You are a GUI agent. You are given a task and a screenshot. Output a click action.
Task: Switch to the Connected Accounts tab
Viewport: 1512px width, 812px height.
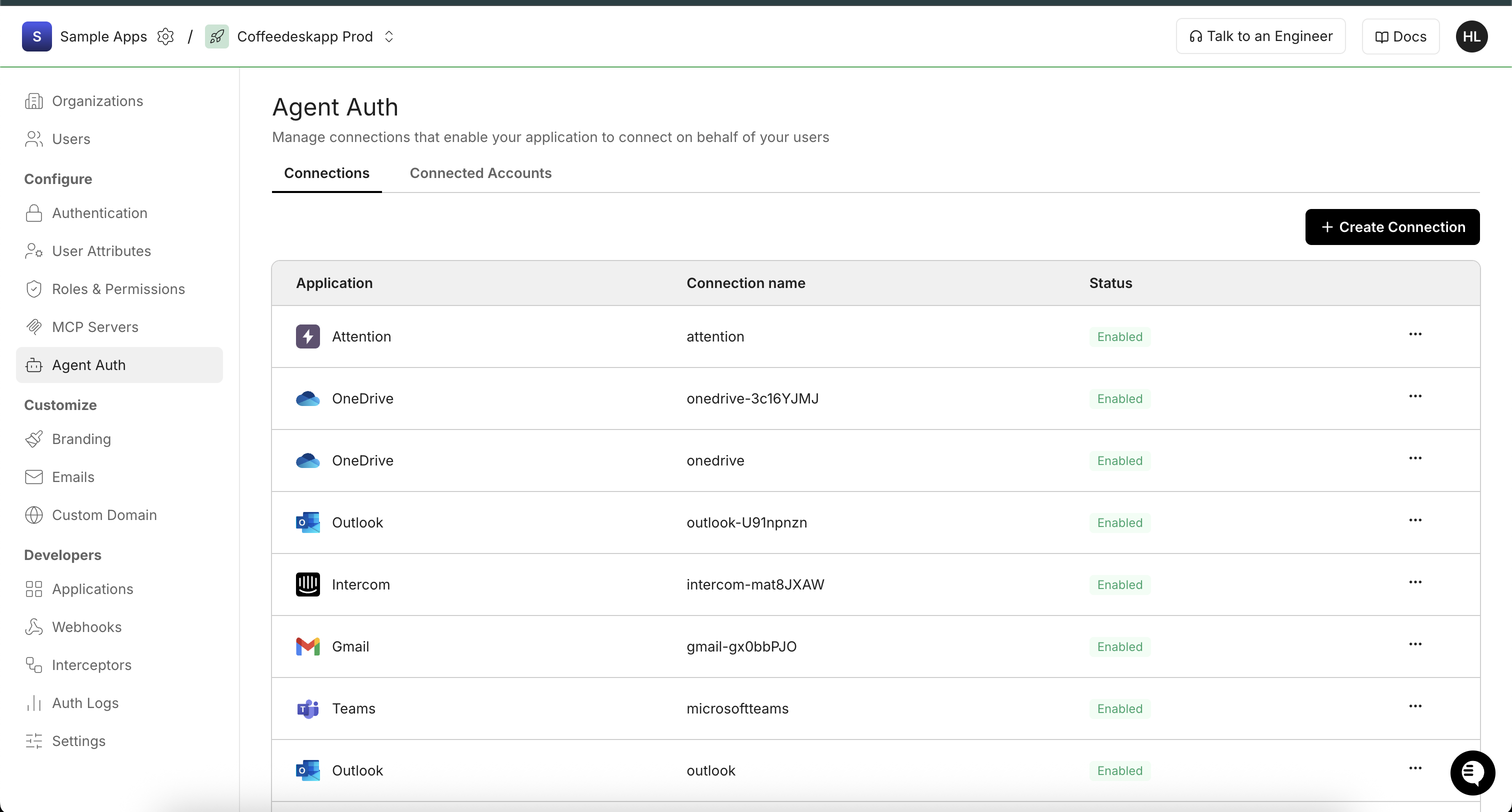480,173
